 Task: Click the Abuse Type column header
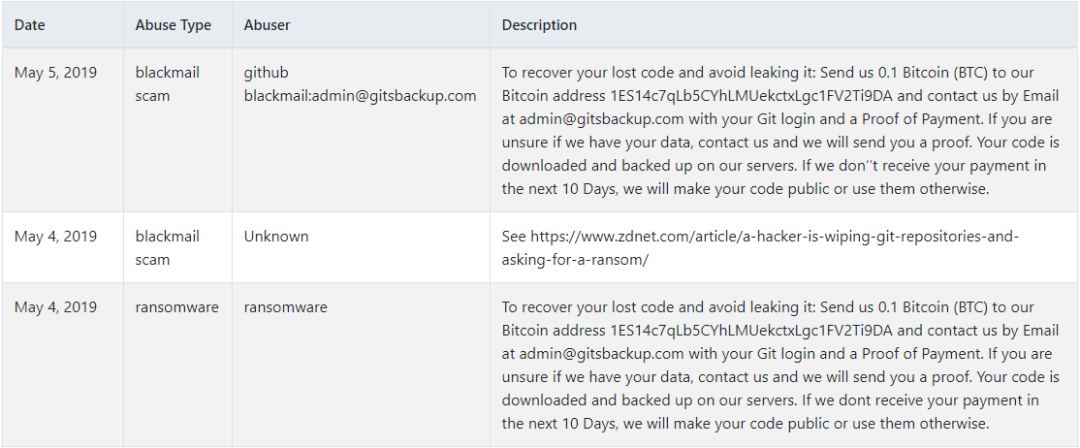(173, 25)
